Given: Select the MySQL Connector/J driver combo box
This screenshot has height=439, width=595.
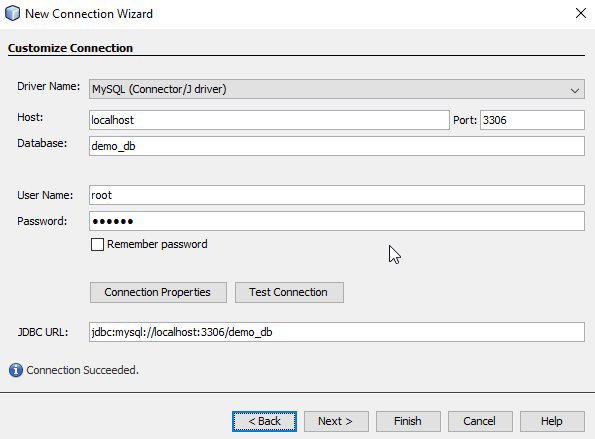Looking at the screenshot, I should tap(337, 89).
